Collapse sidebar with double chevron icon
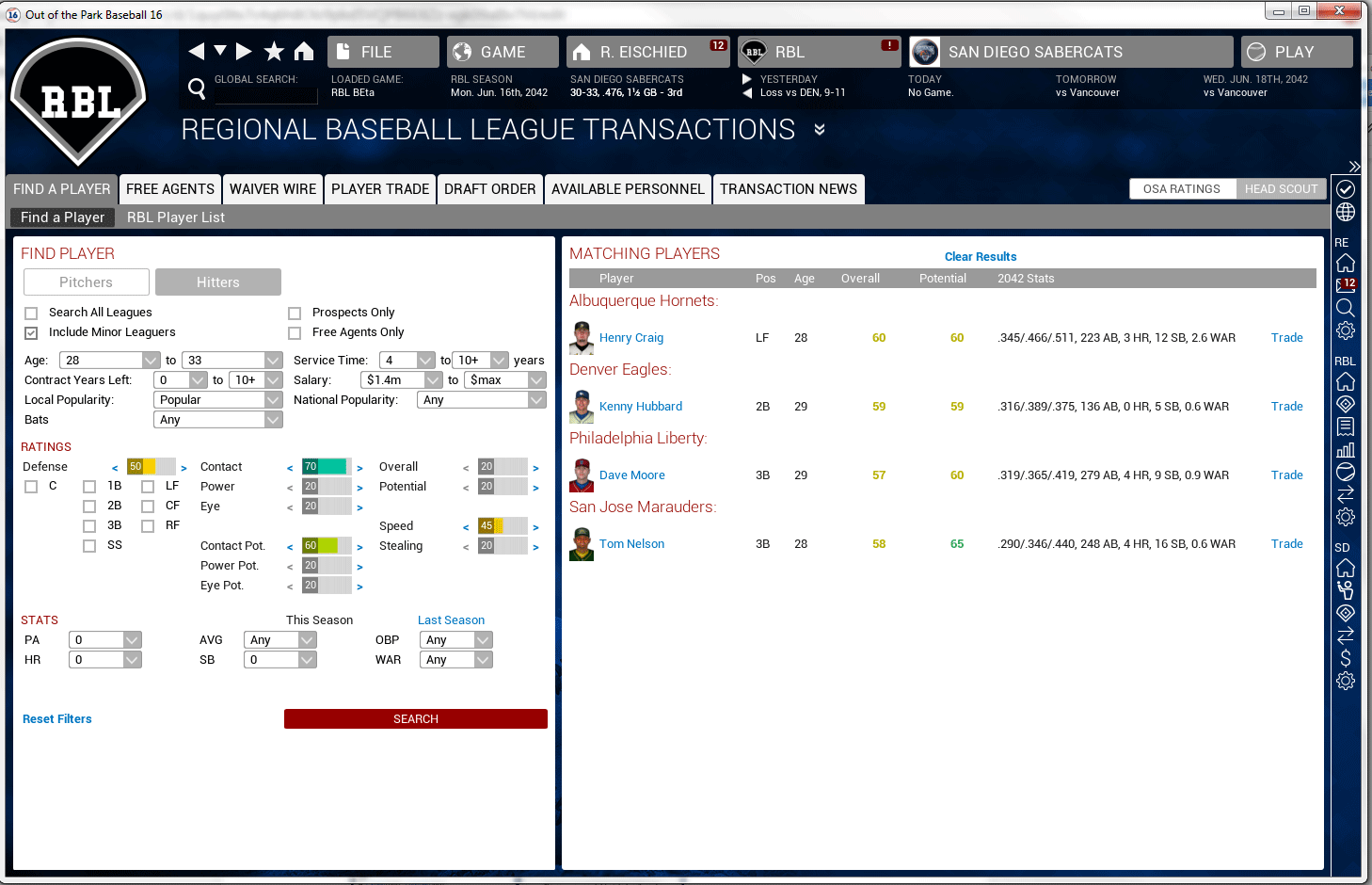The height and width of the screenshot is (885, 1372). coord(1354,167)
